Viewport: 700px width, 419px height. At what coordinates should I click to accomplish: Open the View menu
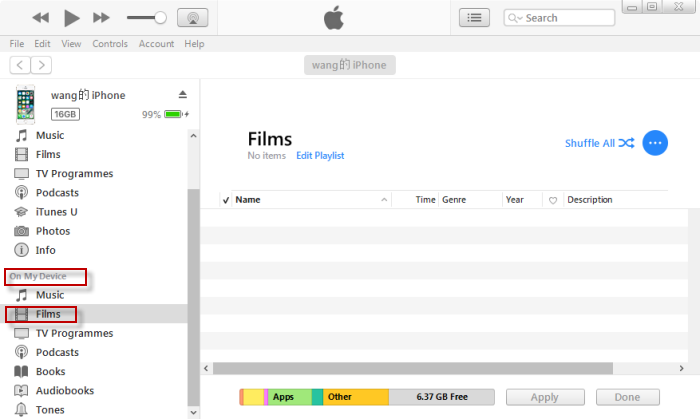tap(71, 44)
